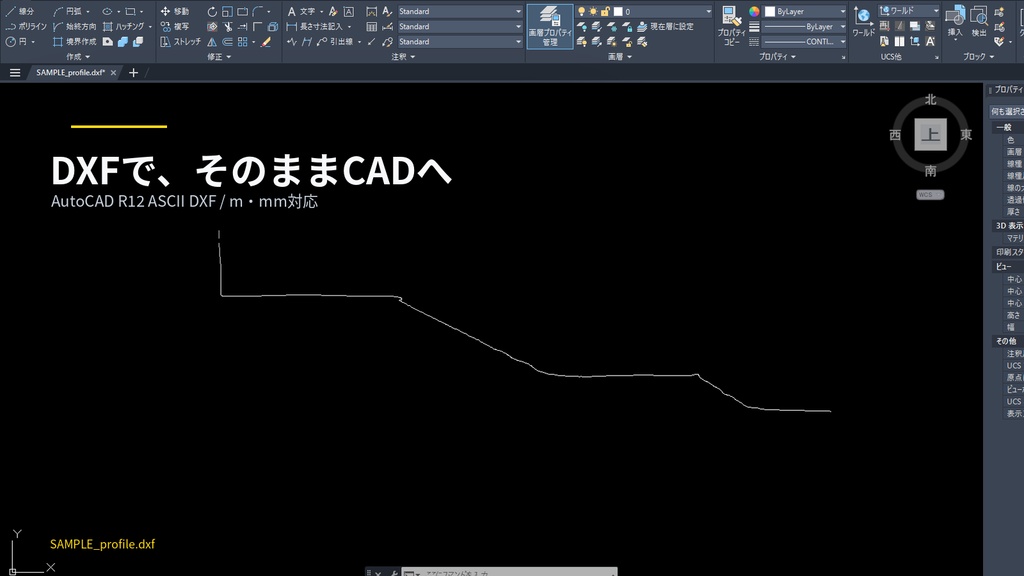Switch to SAMPLE_profile.dxf tab

click(x=70, y=72)
